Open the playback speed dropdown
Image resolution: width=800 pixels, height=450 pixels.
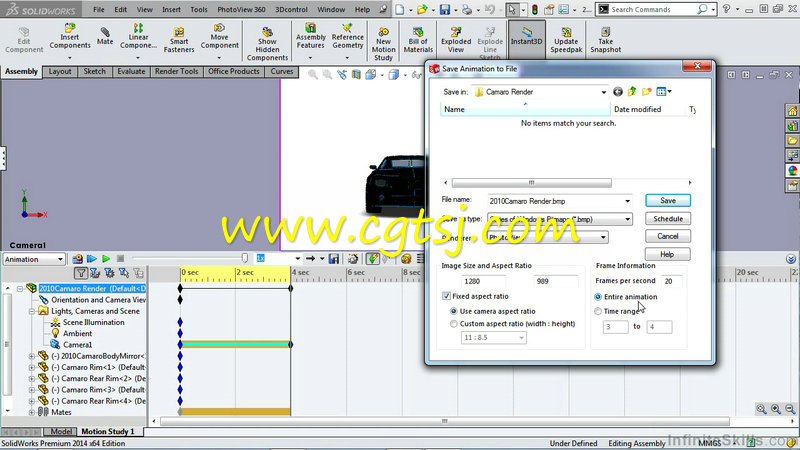pos(297,259)
